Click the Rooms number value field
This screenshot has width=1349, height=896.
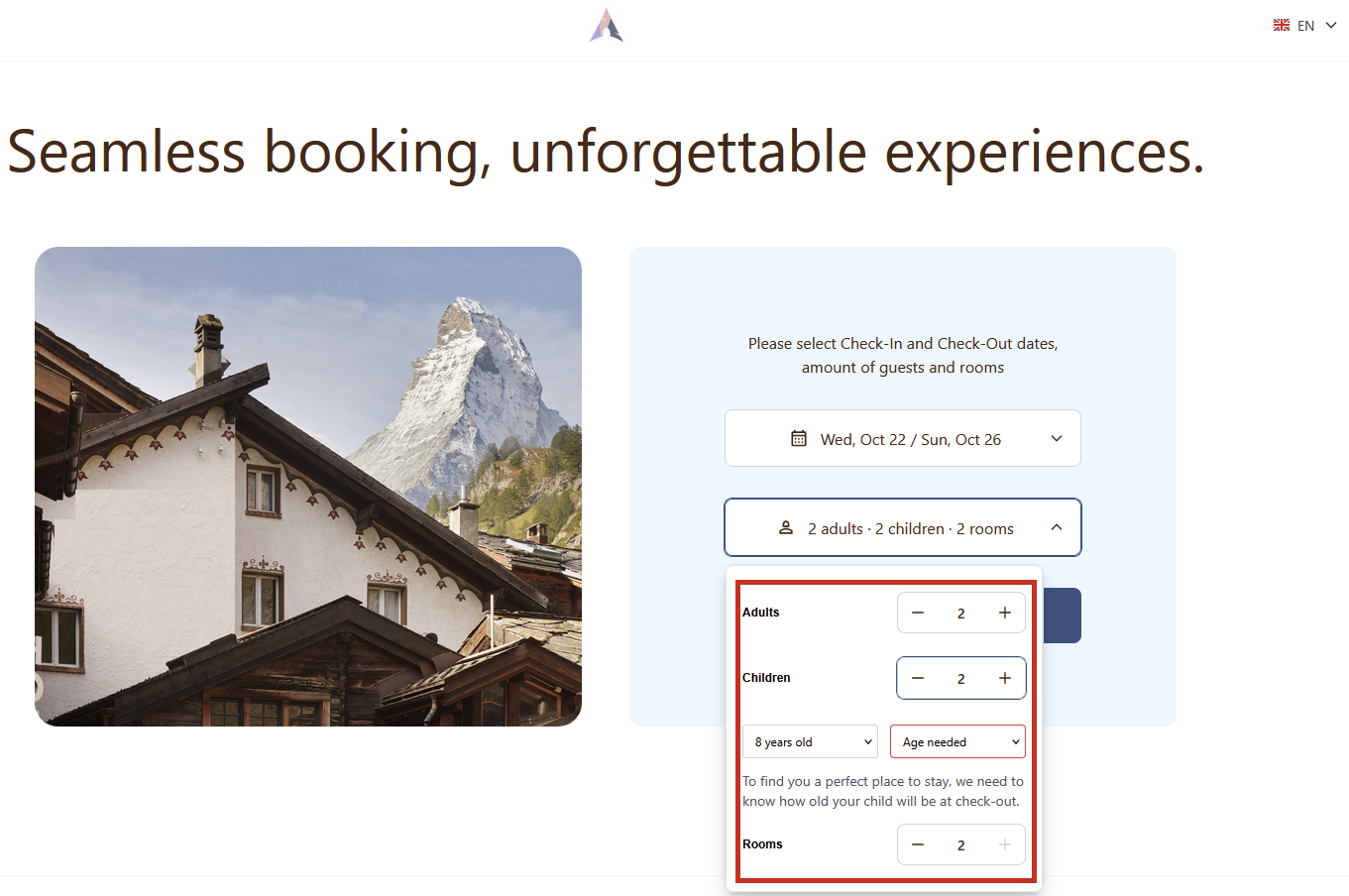pyautogui.click(x=960, y=845)
